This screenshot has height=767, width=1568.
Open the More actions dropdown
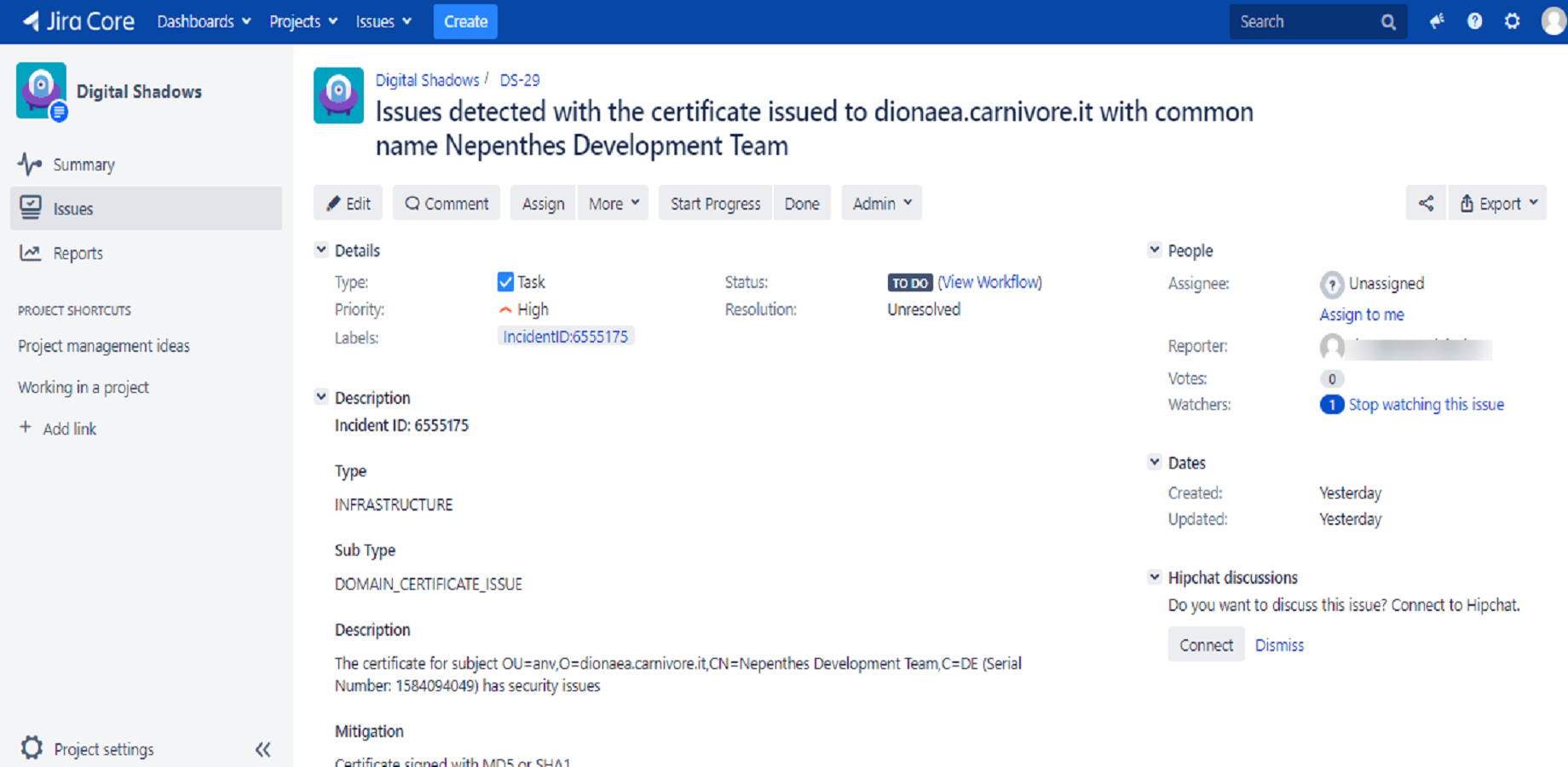[614, 203]
